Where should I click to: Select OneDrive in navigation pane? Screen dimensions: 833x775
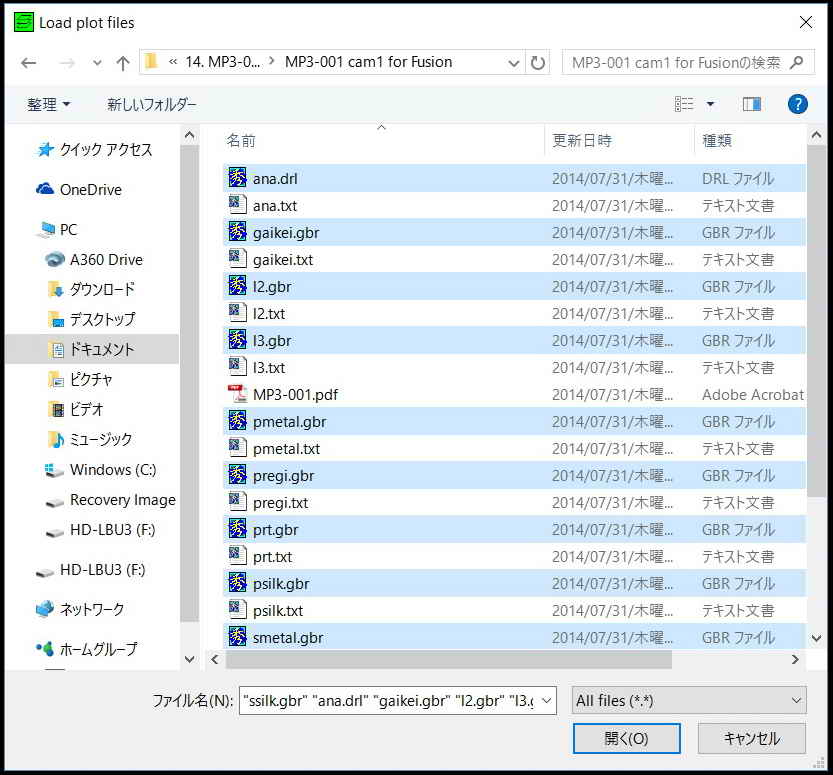90,189
